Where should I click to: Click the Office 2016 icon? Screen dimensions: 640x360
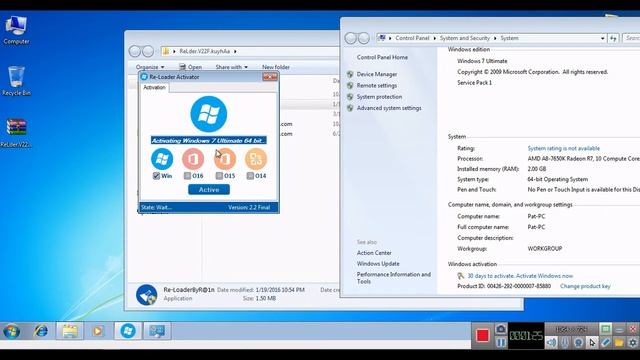click(193, 159)
